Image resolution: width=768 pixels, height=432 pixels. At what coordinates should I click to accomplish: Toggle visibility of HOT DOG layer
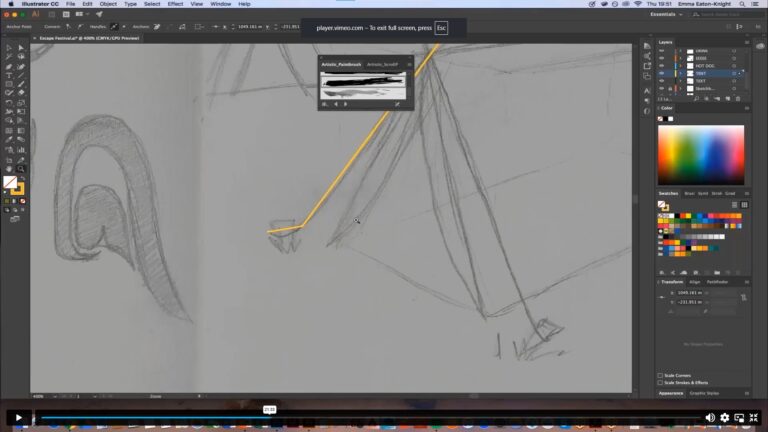(x=662, y=66)
